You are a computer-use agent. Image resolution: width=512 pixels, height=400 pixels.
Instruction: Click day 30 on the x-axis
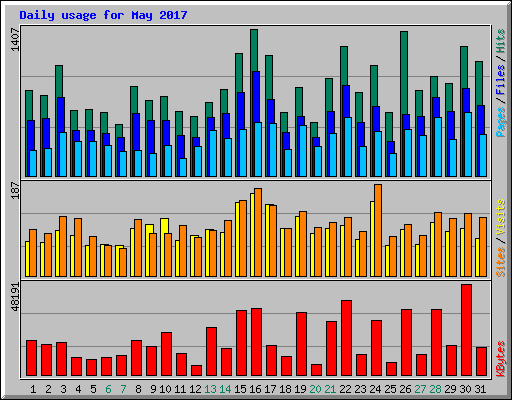pos(465,389)
